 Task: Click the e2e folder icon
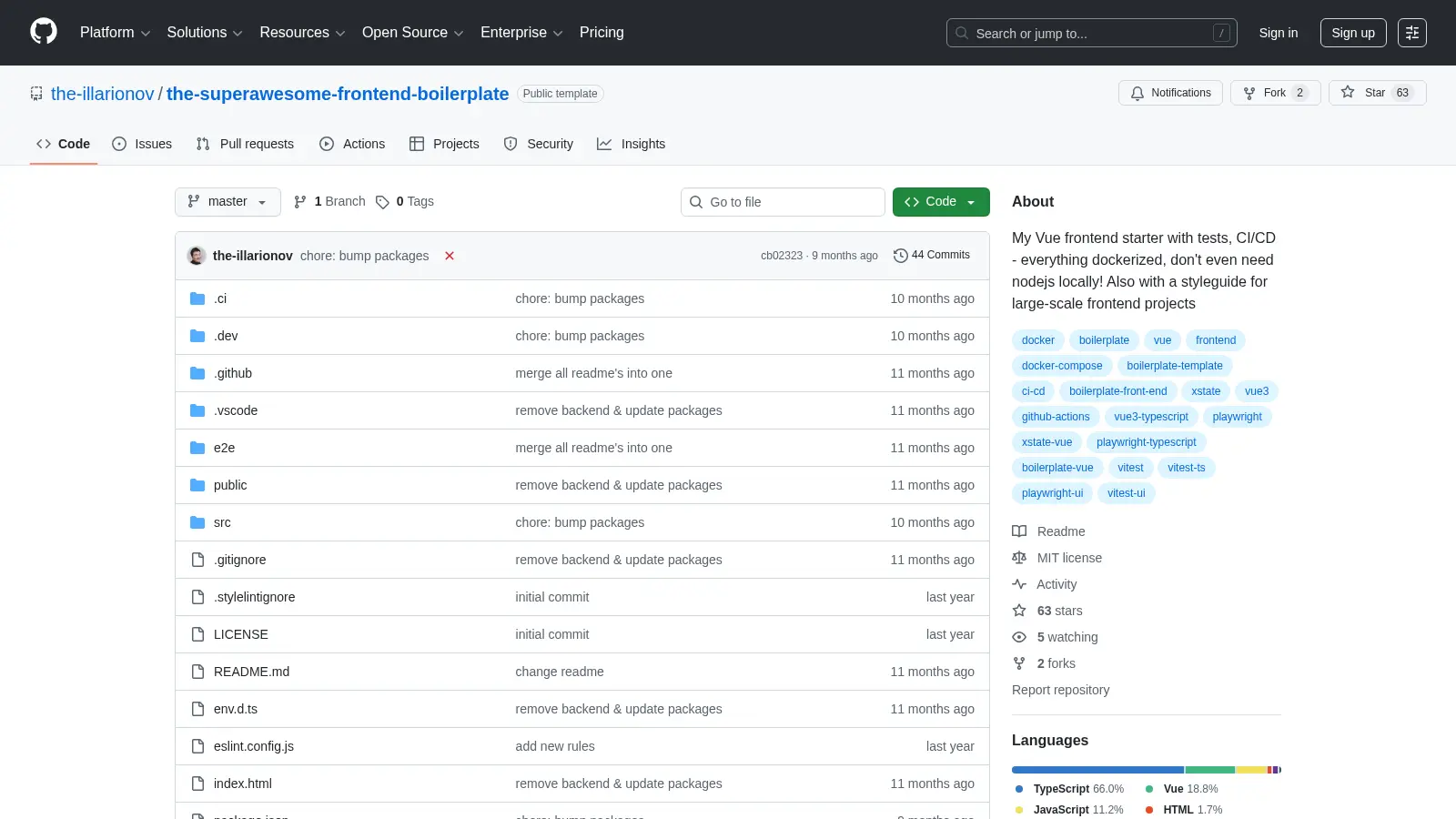pos(197,448)
